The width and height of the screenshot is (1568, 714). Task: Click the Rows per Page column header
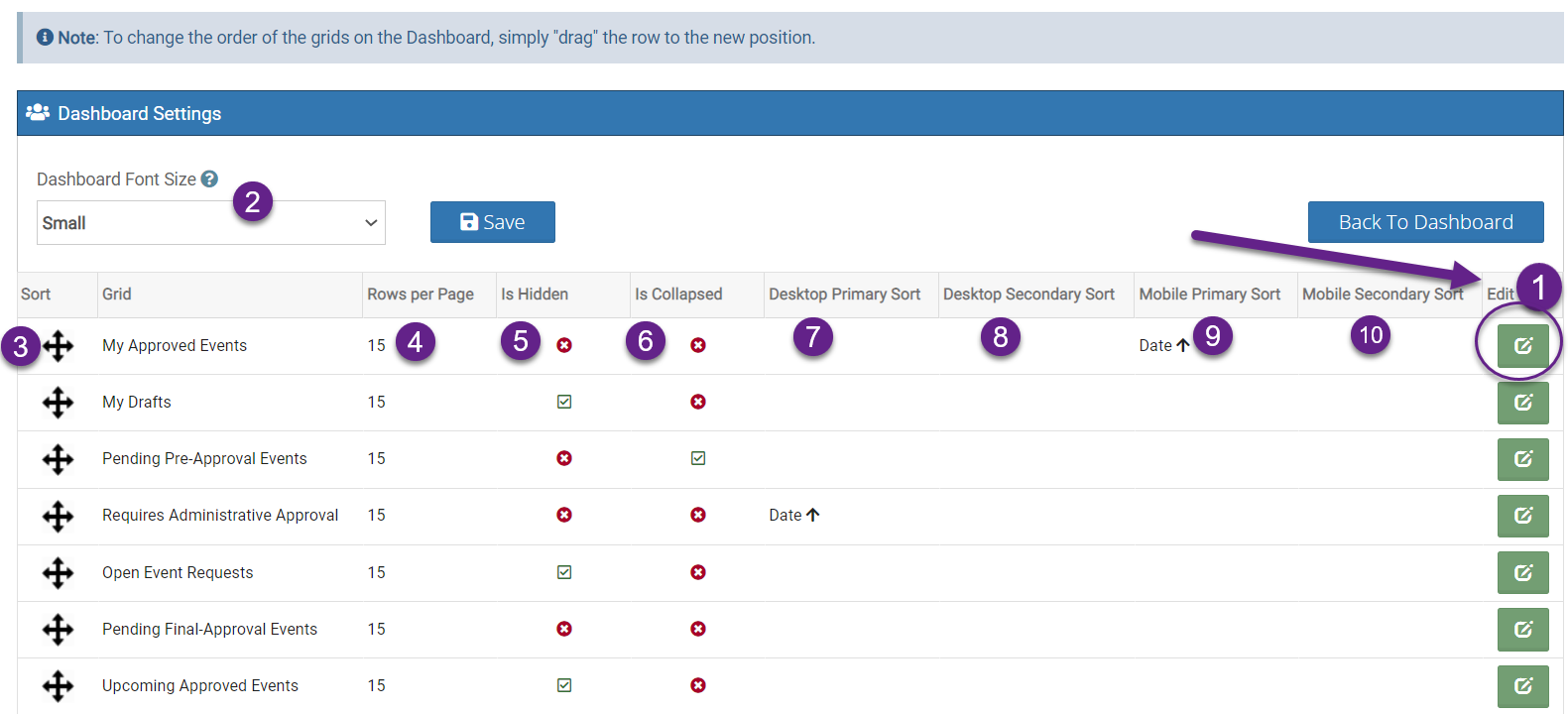pos(421,295)
